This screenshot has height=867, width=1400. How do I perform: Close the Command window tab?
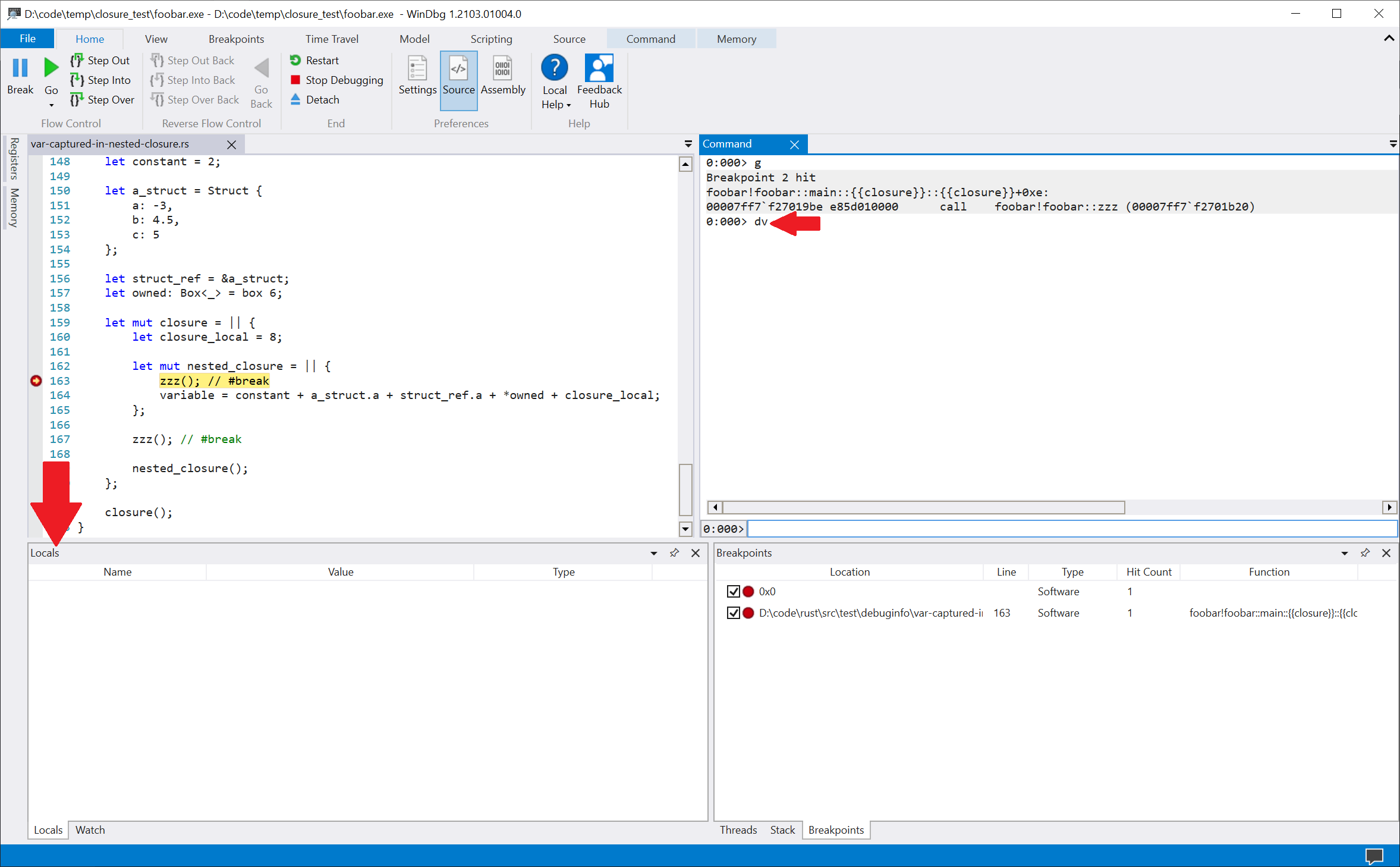pyautogui.click(x=794, y=144)
